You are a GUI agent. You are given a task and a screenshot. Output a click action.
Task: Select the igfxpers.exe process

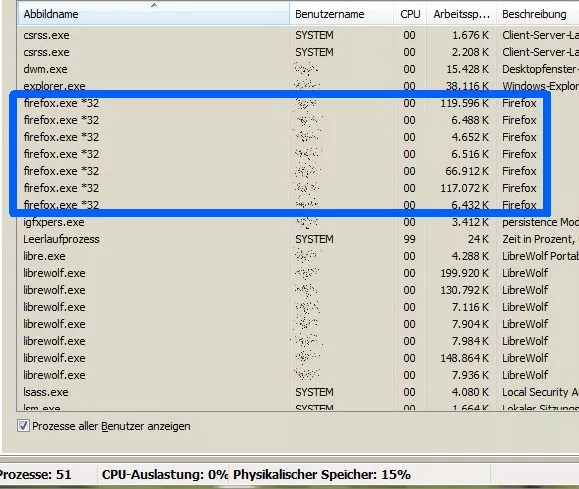click(298, 222)
